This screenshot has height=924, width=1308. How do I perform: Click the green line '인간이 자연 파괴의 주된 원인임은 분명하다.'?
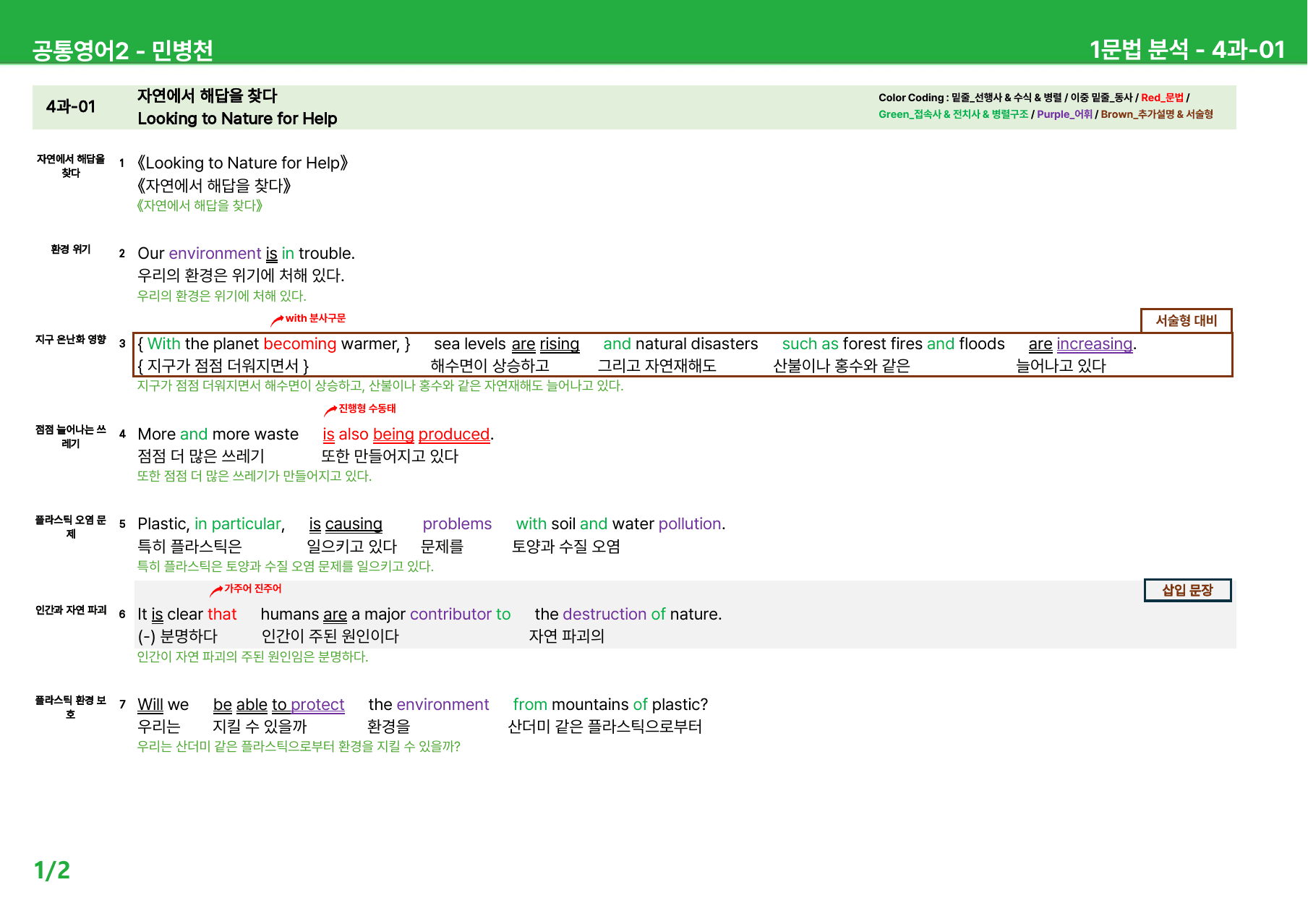pos(253,657)
